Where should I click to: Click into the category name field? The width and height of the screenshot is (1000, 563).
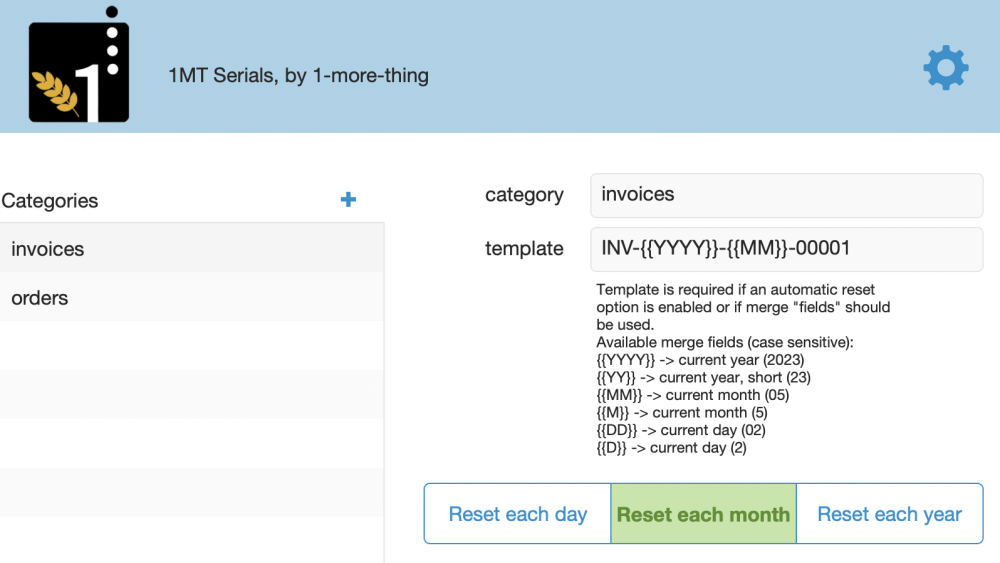(786, 195)
